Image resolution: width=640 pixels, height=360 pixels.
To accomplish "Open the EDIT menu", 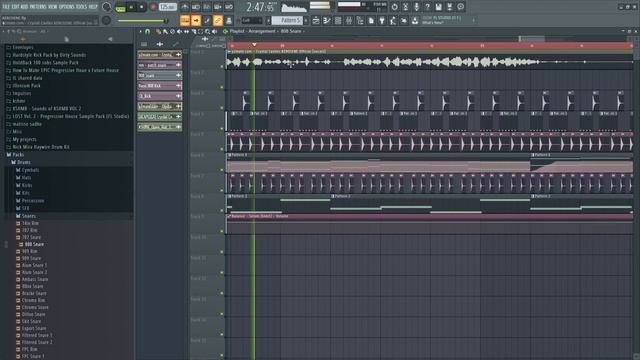I will pyautogui.click(x=16, y=7).
